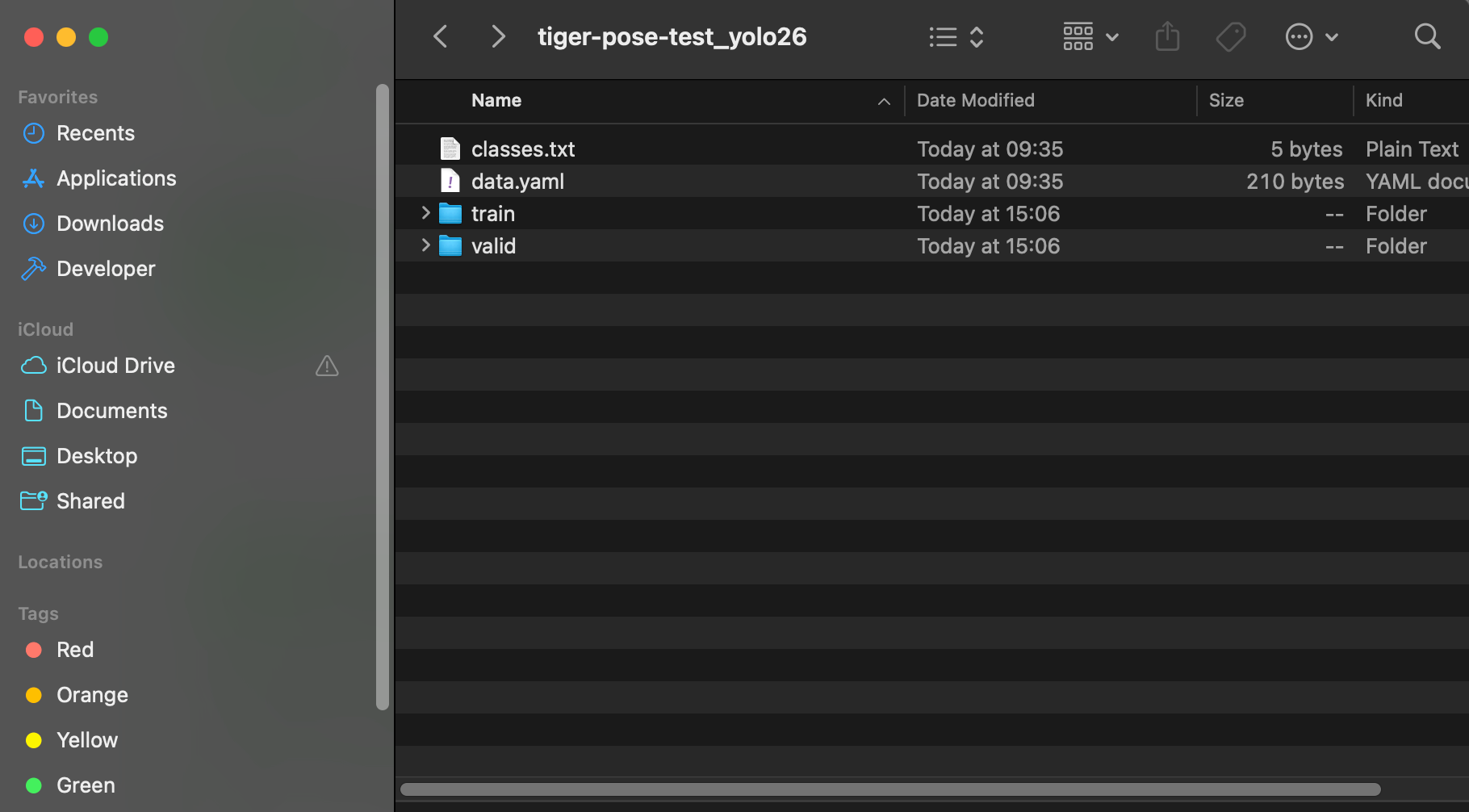Sort files by Date Modified column

point(975,101)
